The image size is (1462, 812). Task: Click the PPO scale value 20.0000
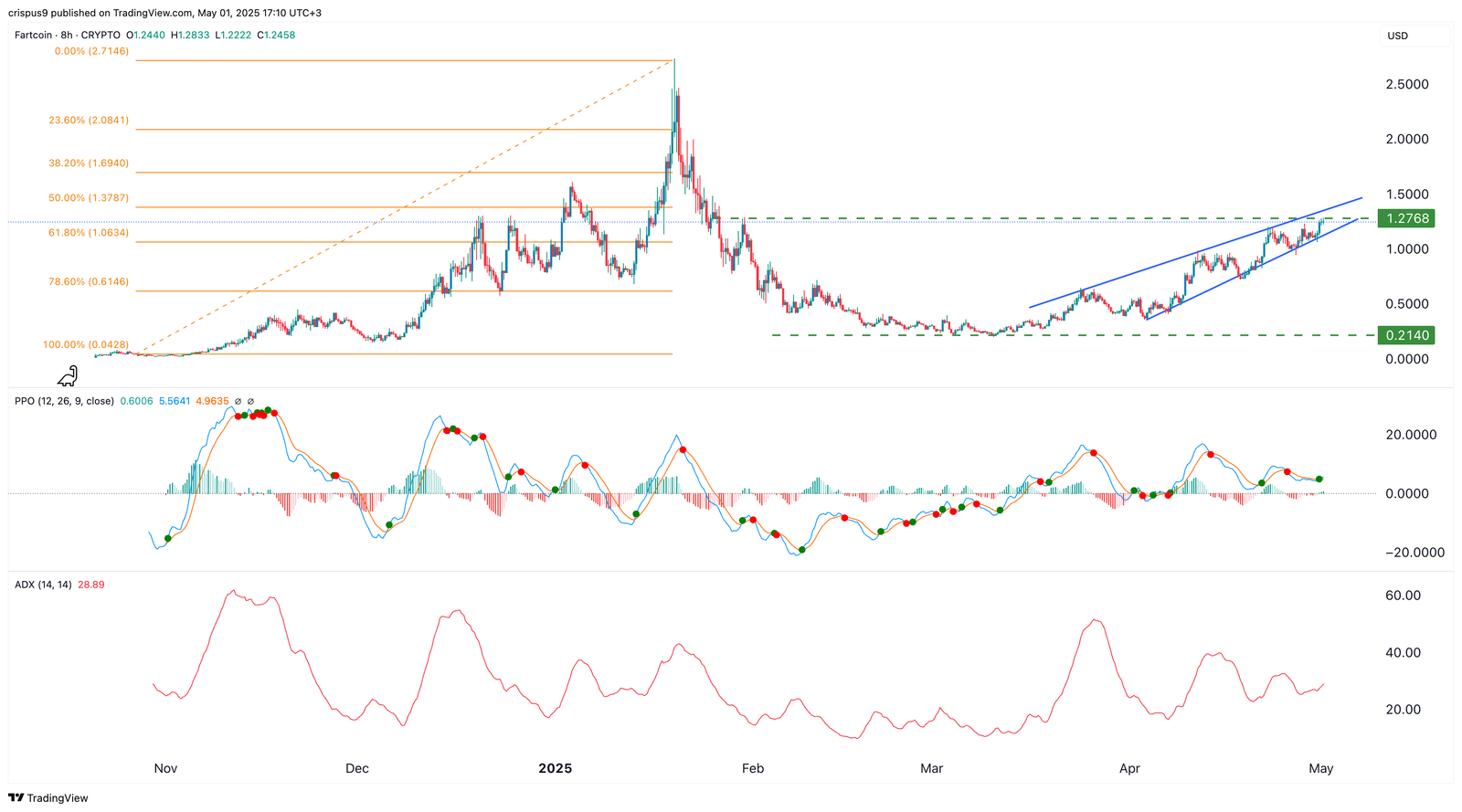[x=1412, y=435]
